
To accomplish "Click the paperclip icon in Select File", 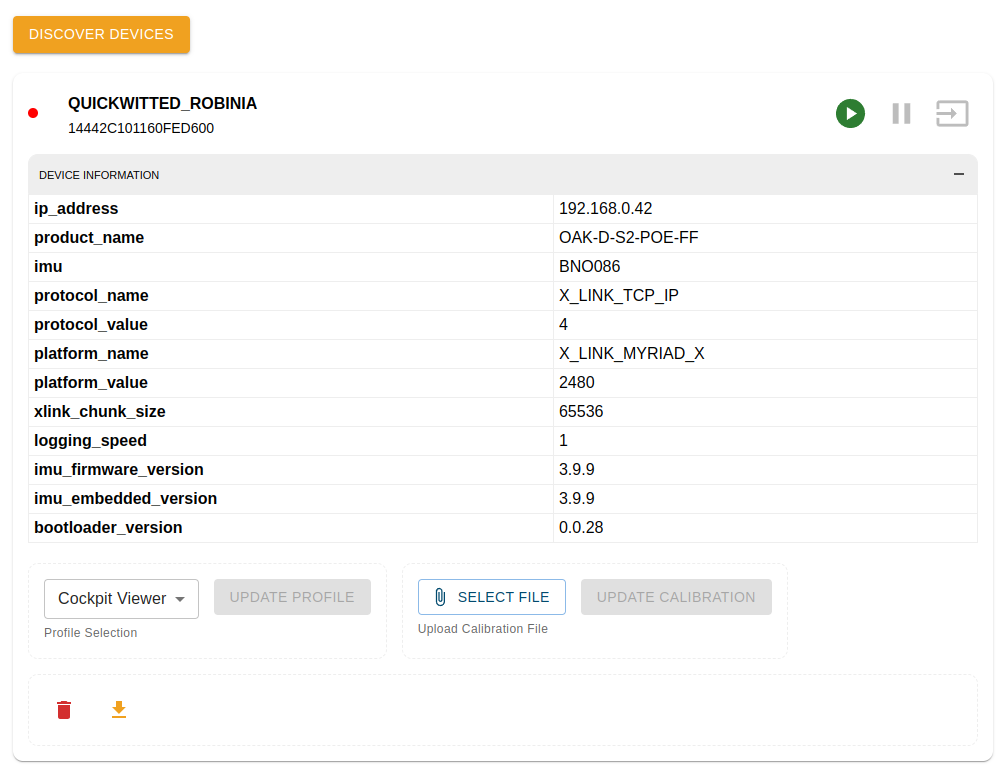I will point(440,597).
